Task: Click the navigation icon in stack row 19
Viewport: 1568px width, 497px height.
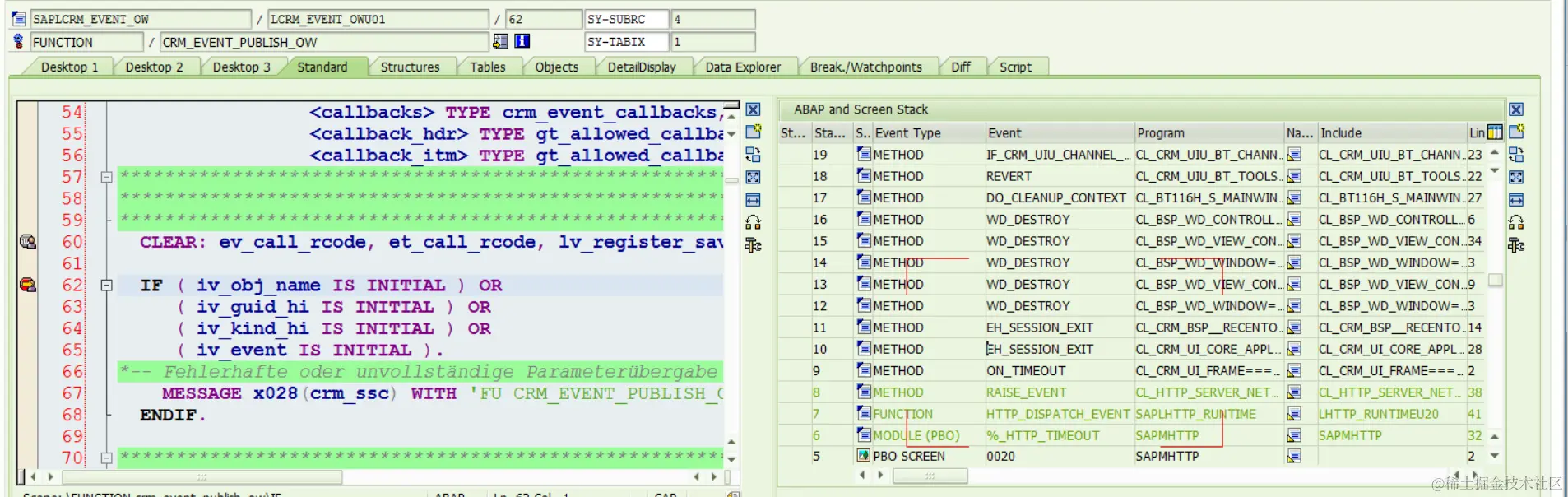Action: click(1294, 155)
